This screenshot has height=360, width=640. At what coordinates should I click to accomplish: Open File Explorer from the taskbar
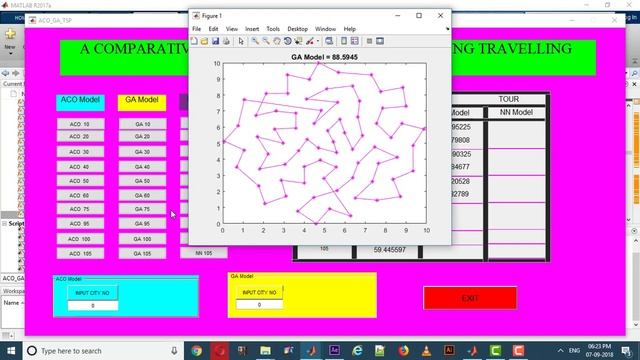pyautogui.click(x=265, y=351)
